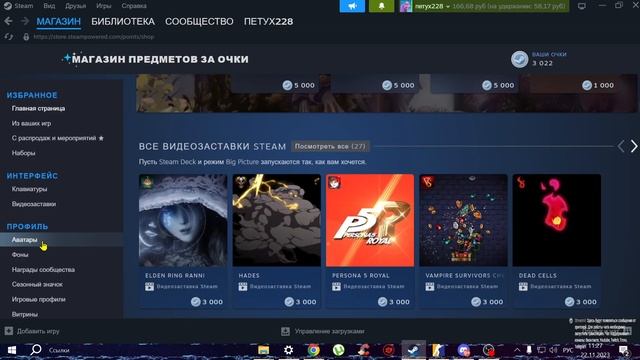This screenshot has height=360, width=640.
Task: Open the Hades startup movie thumbnail
Action: click(277, 220)
